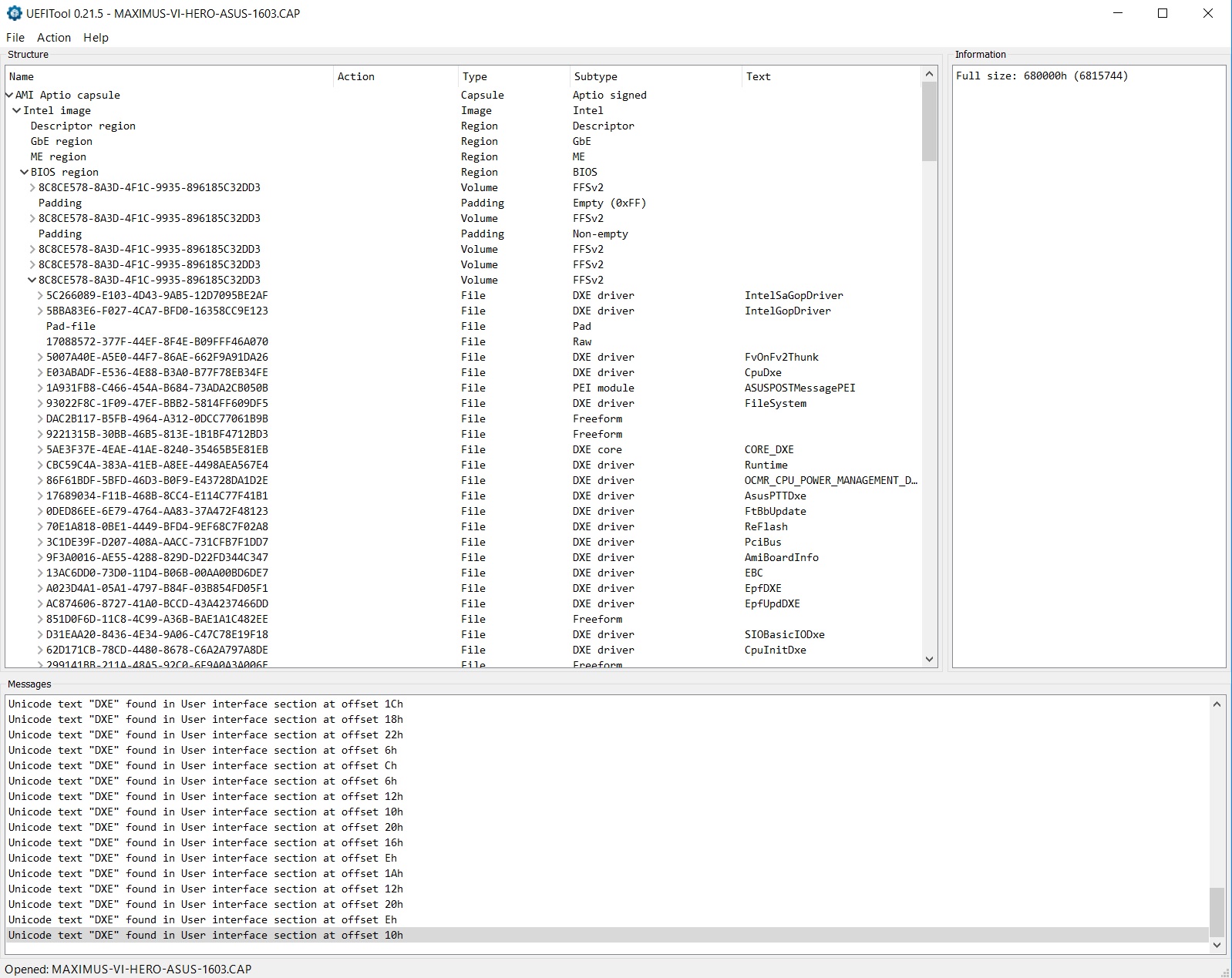Click the PEI module subtype cell
This screenshot has height=978, width=1232.
(604, 388)
